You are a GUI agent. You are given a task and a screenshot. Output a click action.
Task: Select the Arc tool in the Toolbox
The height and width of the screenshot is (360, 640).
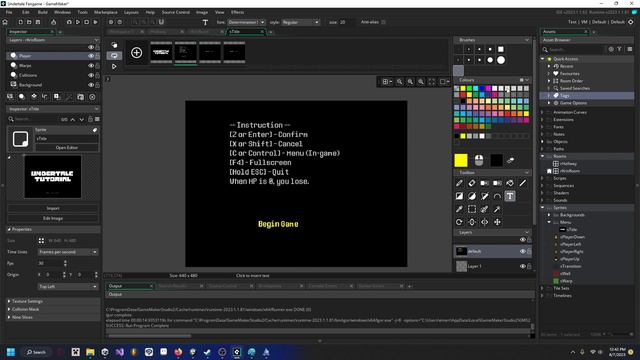(497, 196)
